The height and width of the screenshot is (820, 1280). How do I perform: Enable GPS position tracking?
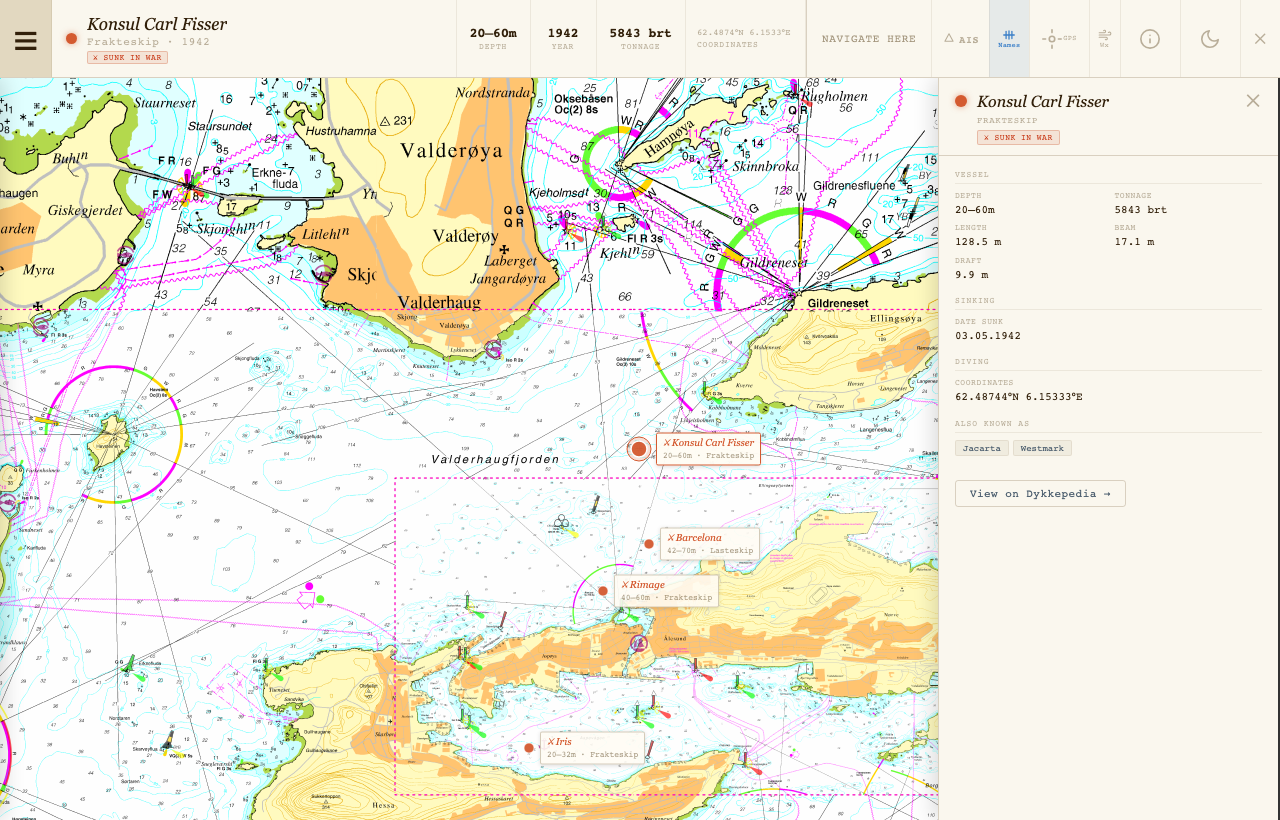(1059, 39)
